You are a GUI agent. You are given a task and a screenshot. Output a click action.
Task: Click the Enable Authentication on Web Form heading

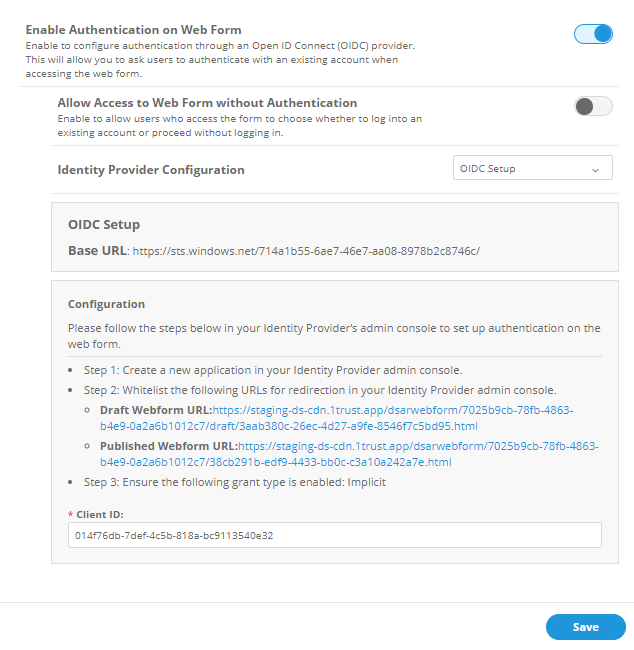[133, 31]
